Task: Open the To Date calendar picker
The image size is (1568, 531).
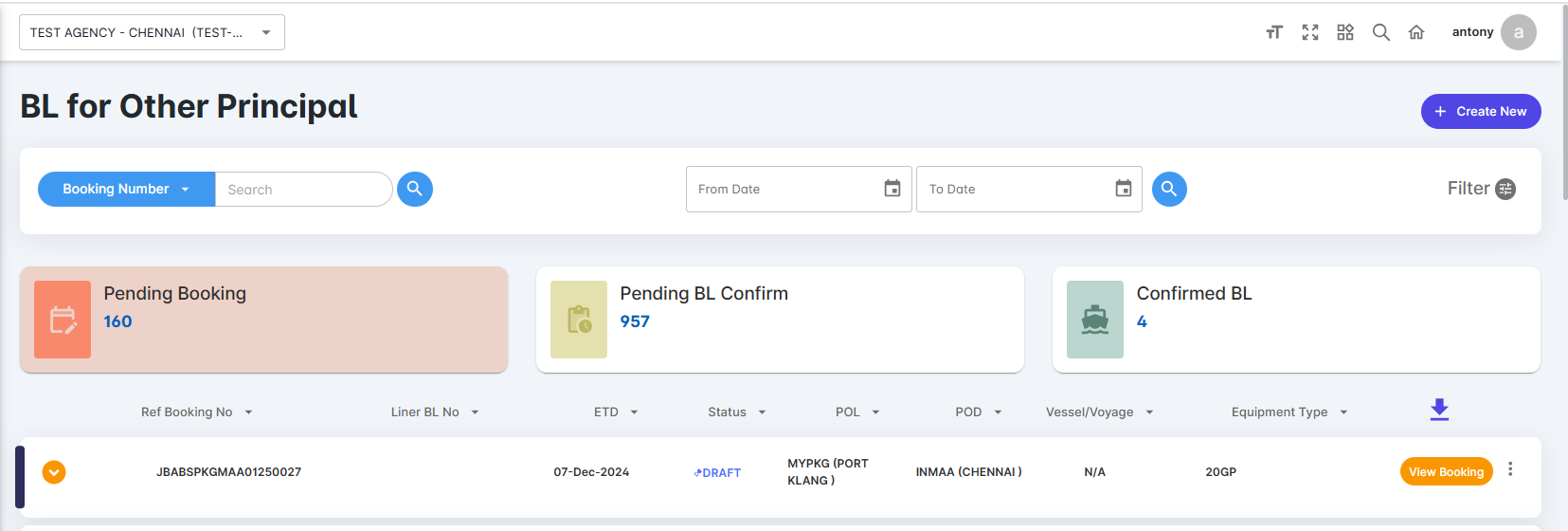Action: pos(1124,189)
